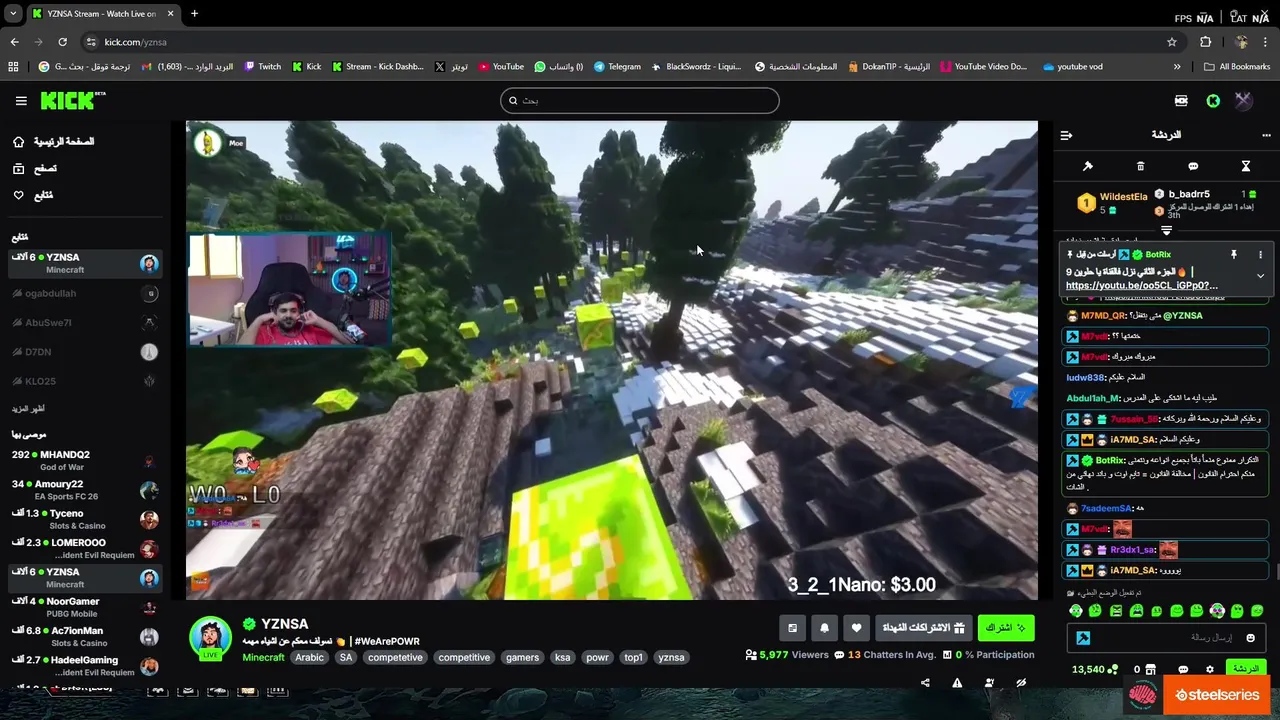Click the share icon below viewer stats
Screen dimensions: 1280x720
tap(925, 683)
